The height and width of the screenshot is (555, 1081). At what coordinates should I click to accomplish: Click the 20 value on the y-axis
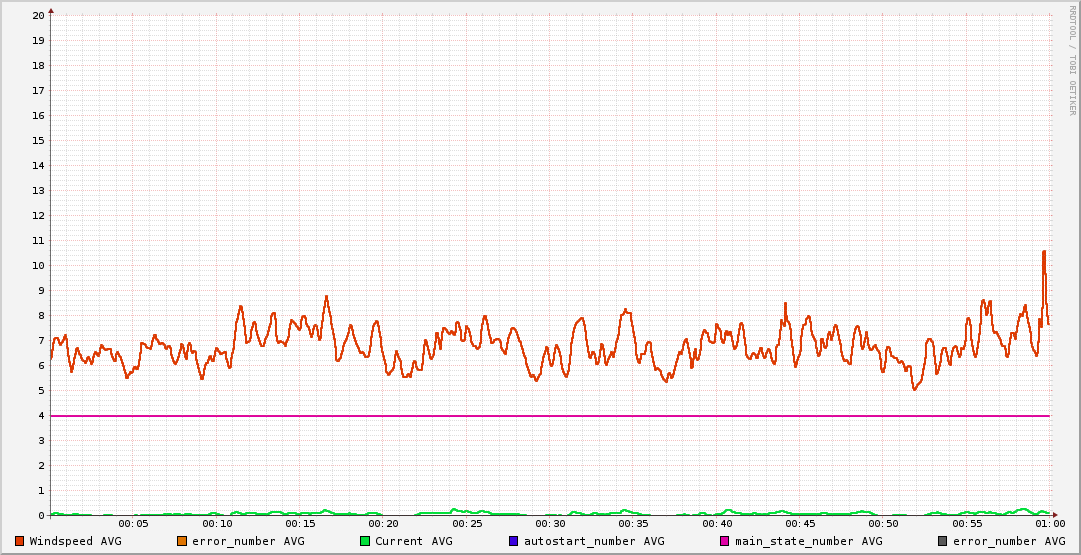[38, 15]
